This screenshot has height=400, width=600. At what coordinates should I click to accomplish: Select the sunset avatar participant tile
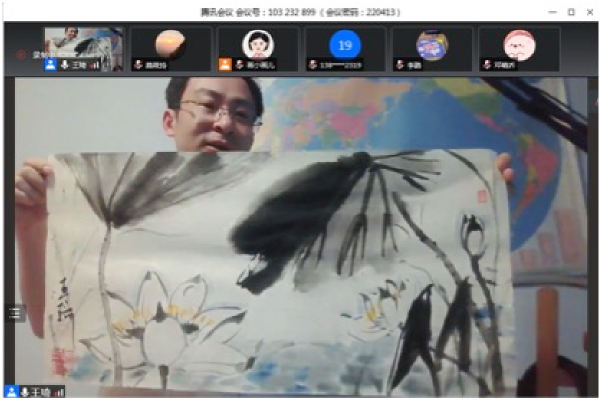[171, 49]
